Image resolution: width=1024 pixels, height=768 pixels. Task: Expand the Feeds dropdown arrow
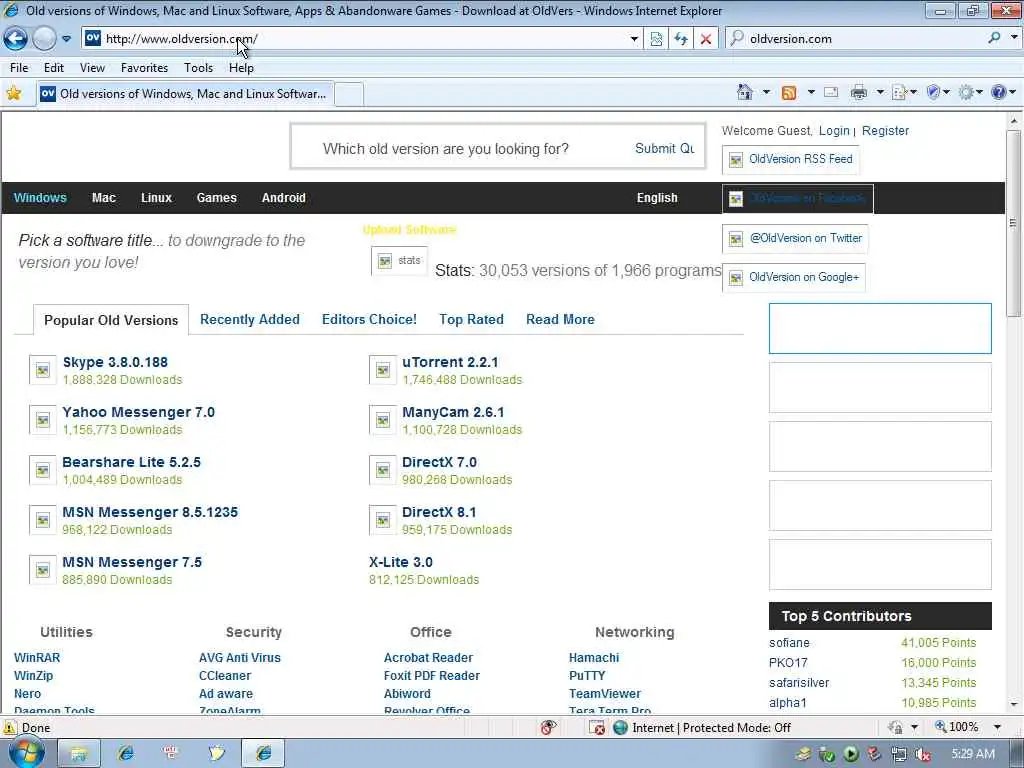click(811, 93)
